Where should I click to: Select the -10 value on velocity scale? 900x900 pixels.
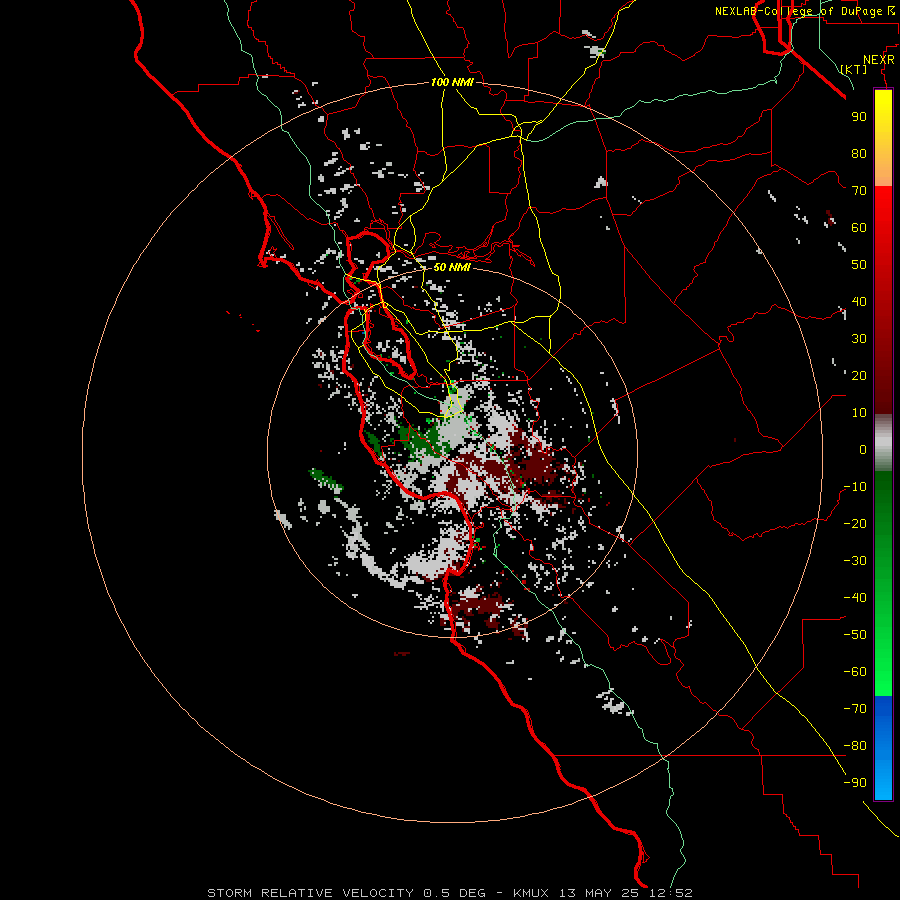coord(855,487)
